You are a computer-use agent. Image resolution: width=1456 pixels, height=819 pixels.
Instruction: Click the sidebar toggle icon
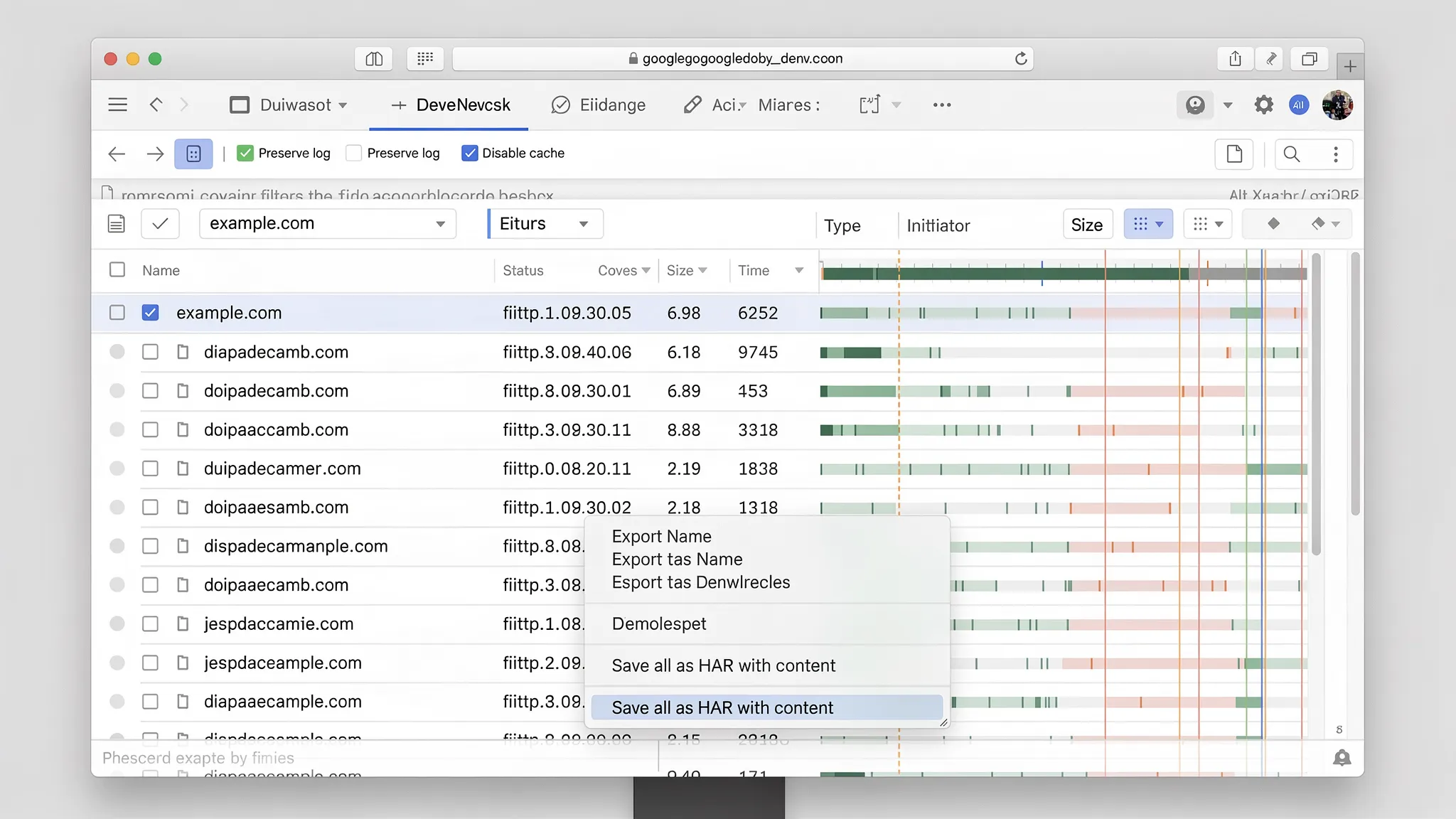[374, 59]
